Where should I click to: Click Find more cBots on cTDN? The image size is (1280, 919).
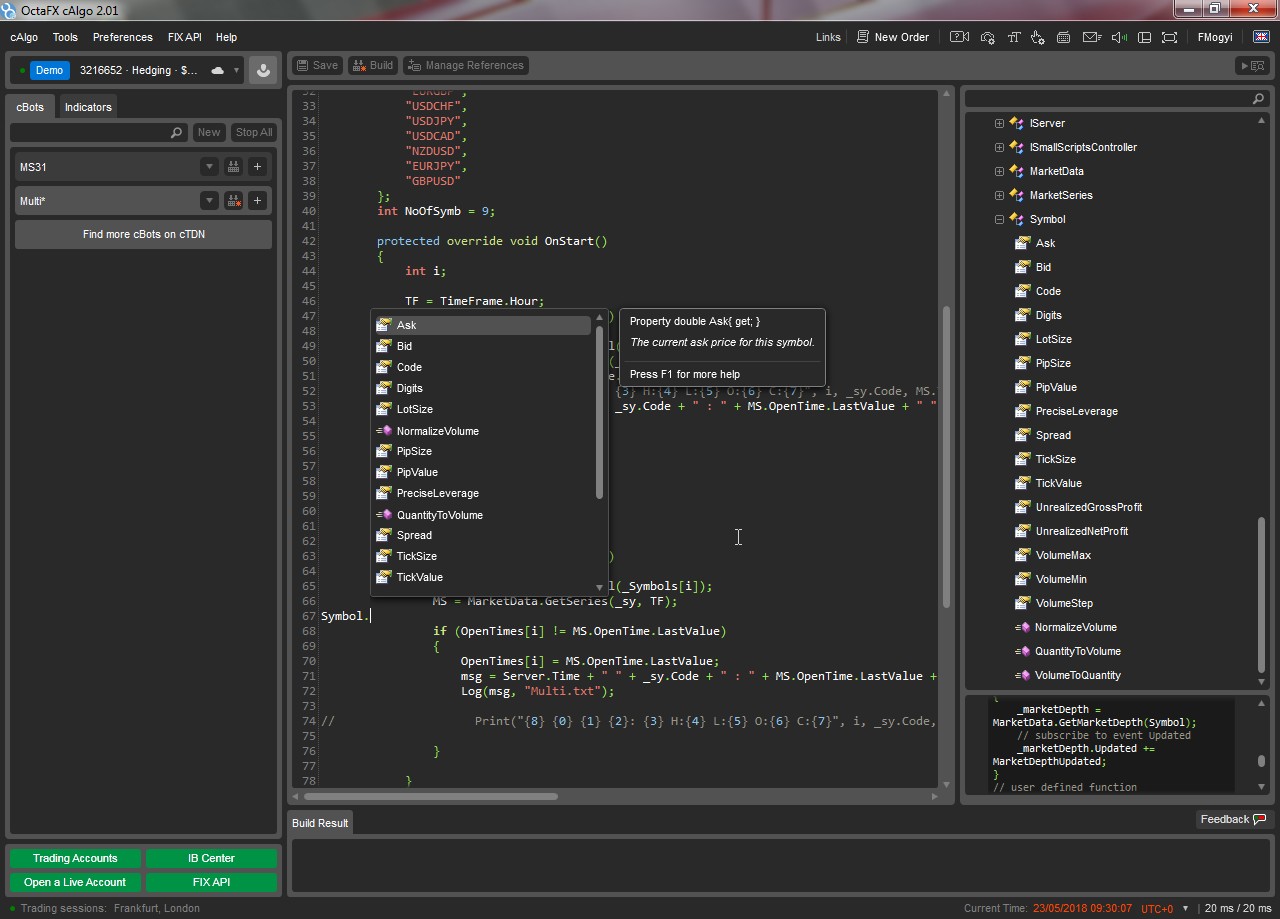tap(144, 234)
